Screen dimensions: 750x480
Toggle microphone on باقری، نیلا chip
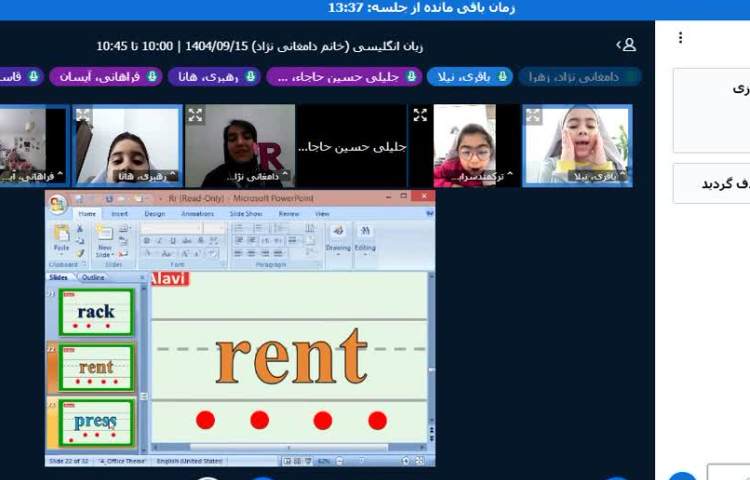[x=503, y=77]
